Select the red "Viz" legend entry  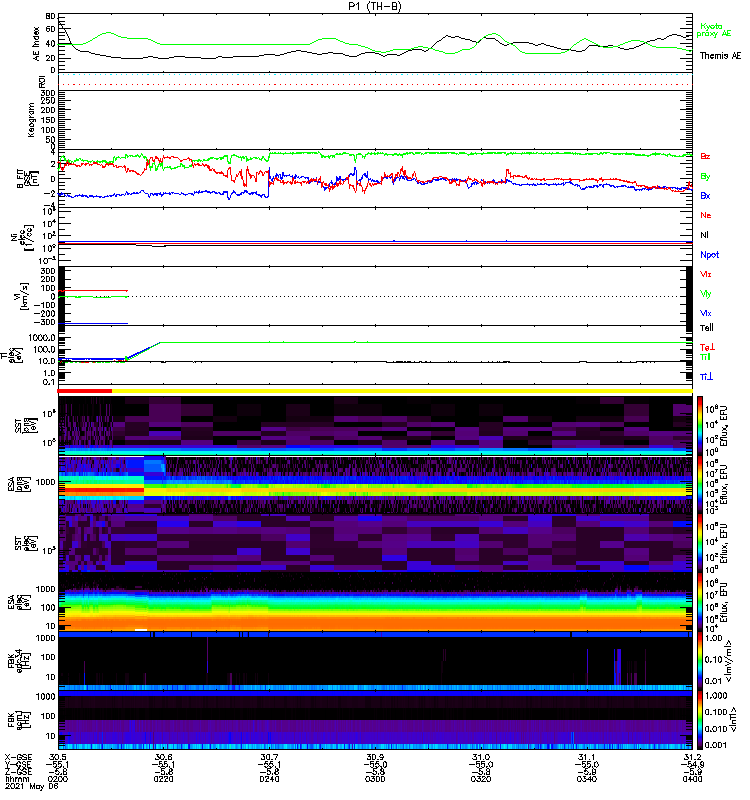[x=706, y=274]
